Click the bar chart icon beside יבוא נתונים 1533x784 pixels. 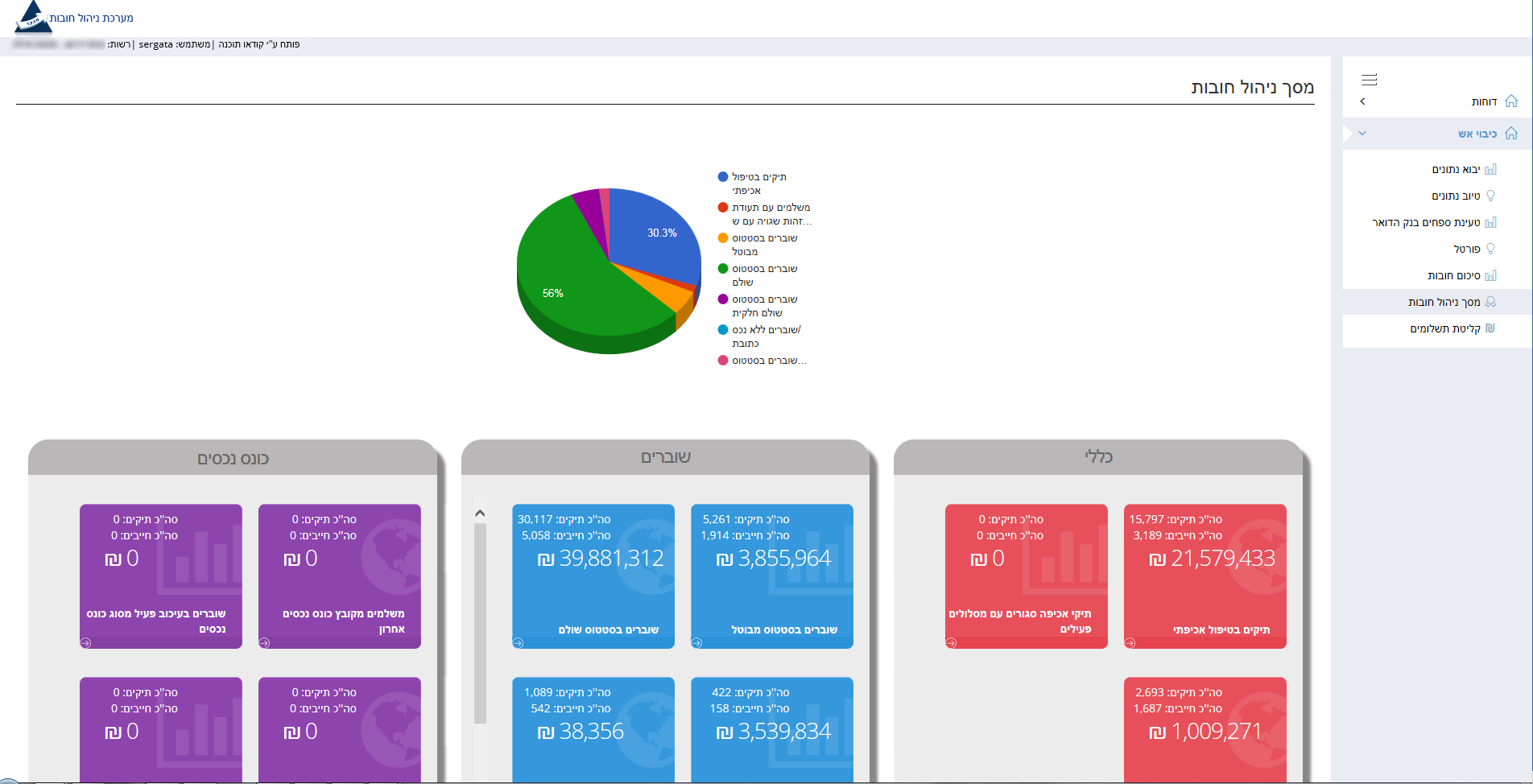pyautogui.click(x=1490, y=169)
